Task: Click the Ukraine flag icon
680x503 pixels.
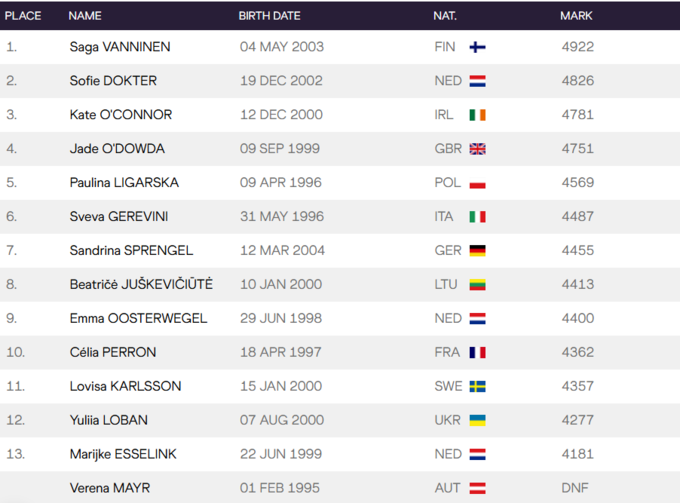Action: pyautogui.click(x=478, y=421)
